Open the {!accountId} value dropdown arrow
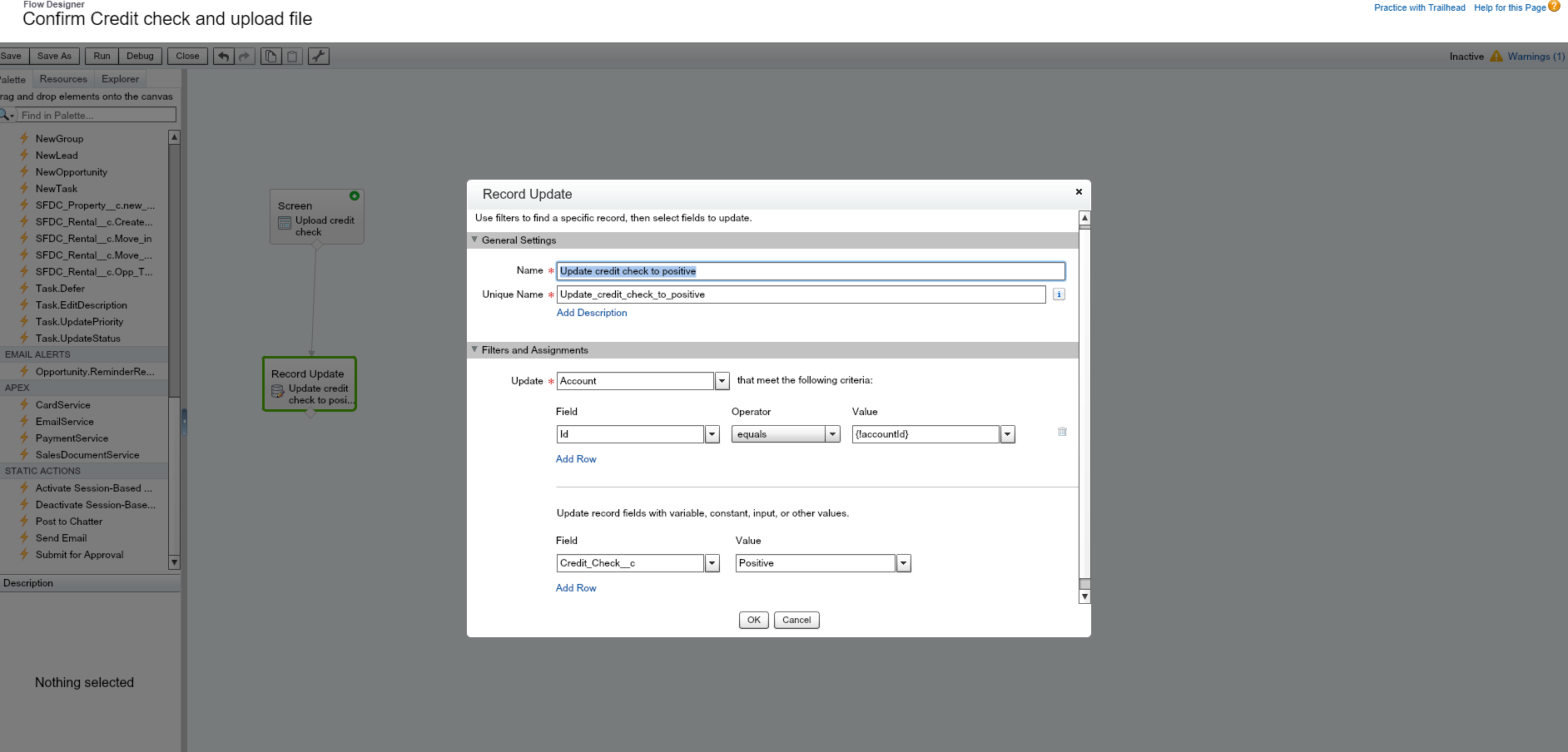The height and width of the screenshot is (752, 1568). 1008,434
